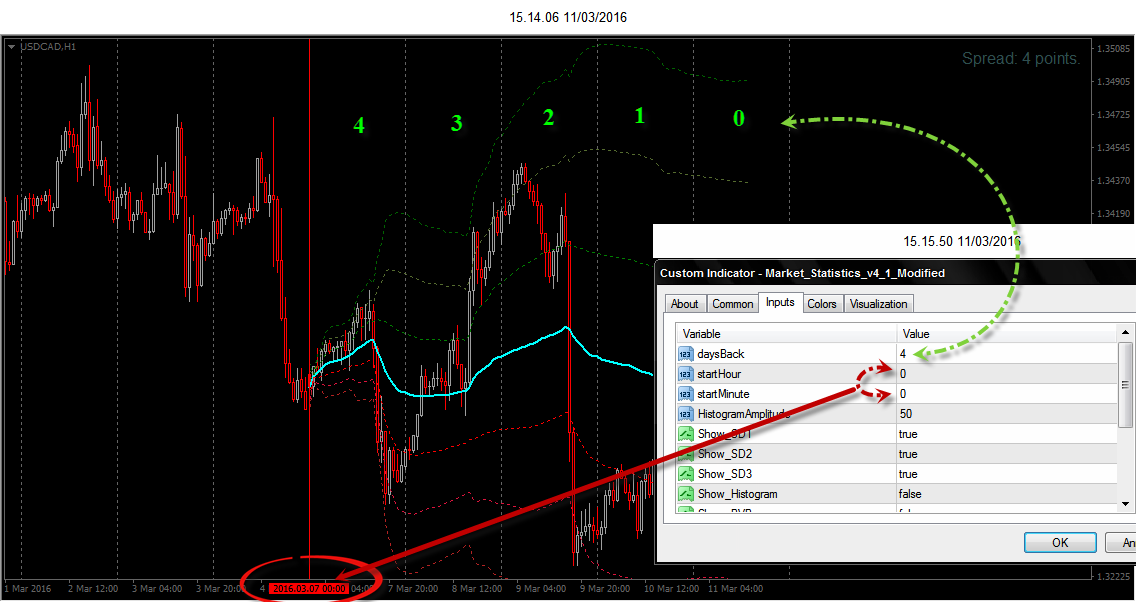
Task: Click the boolean icon beside Show_SD3
Action: [x=685, y=474]
